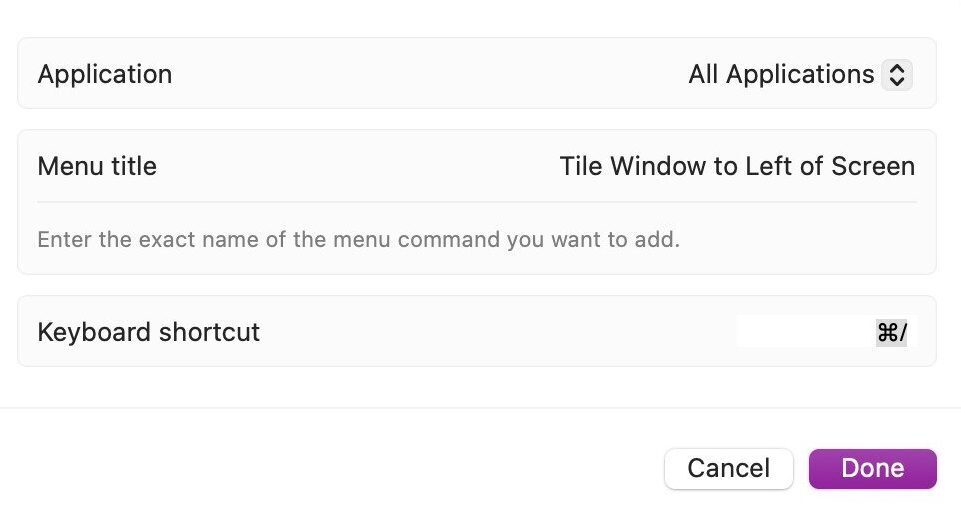Click the word 'Window' in Menu title
Viewport: 961px width, 517px height.
(x=657, y=166)
